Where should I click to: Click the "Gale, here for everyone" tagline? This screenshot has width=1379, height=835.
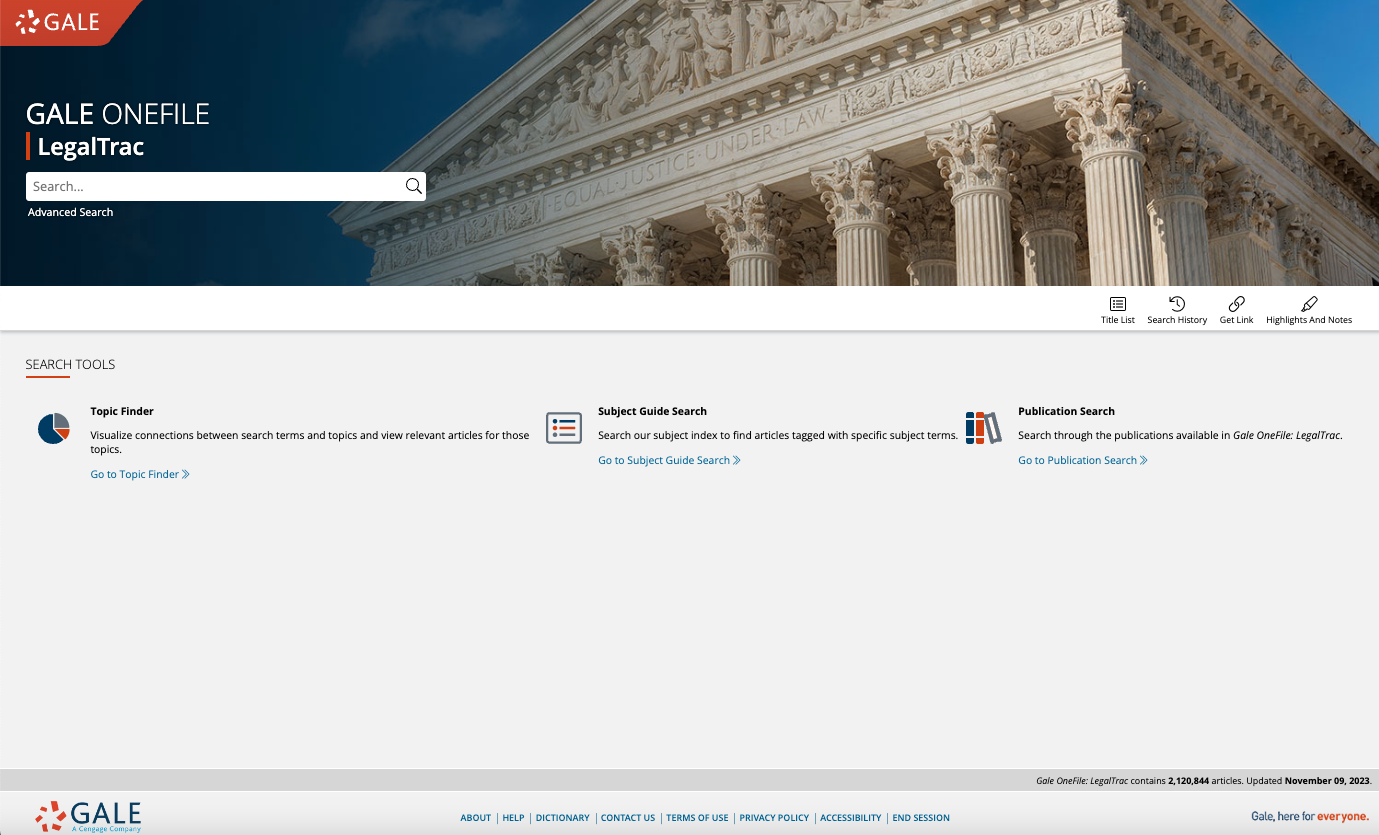tap(1310, 817)
